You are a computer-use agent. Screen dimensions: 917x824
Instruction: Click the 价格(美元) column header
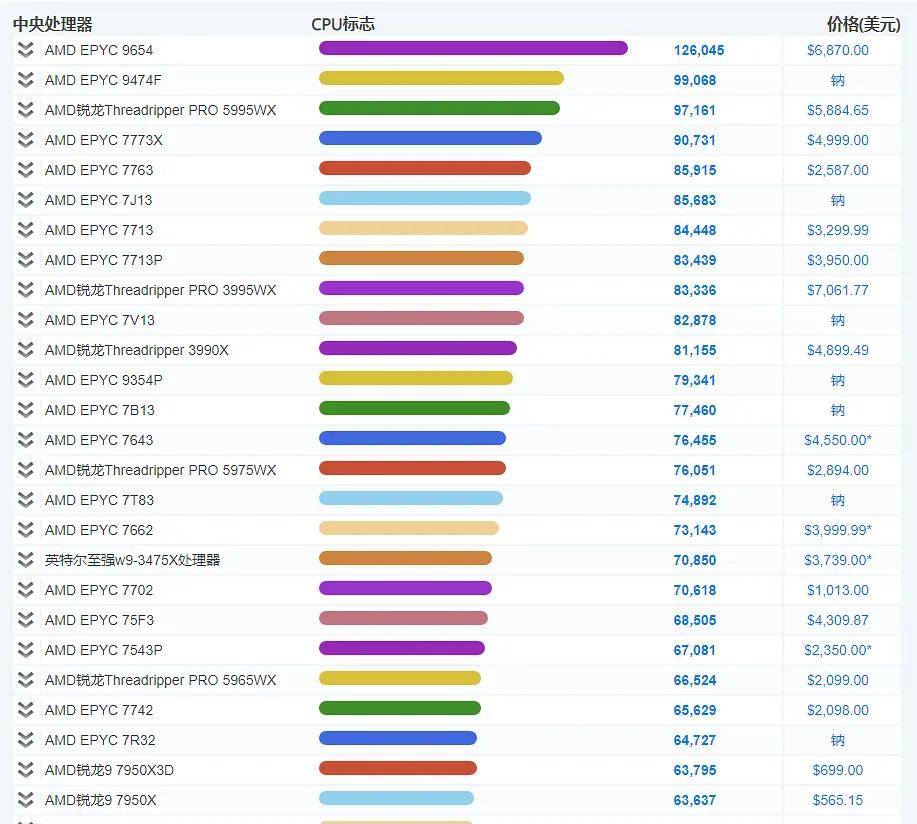click(x=863, y=24)
